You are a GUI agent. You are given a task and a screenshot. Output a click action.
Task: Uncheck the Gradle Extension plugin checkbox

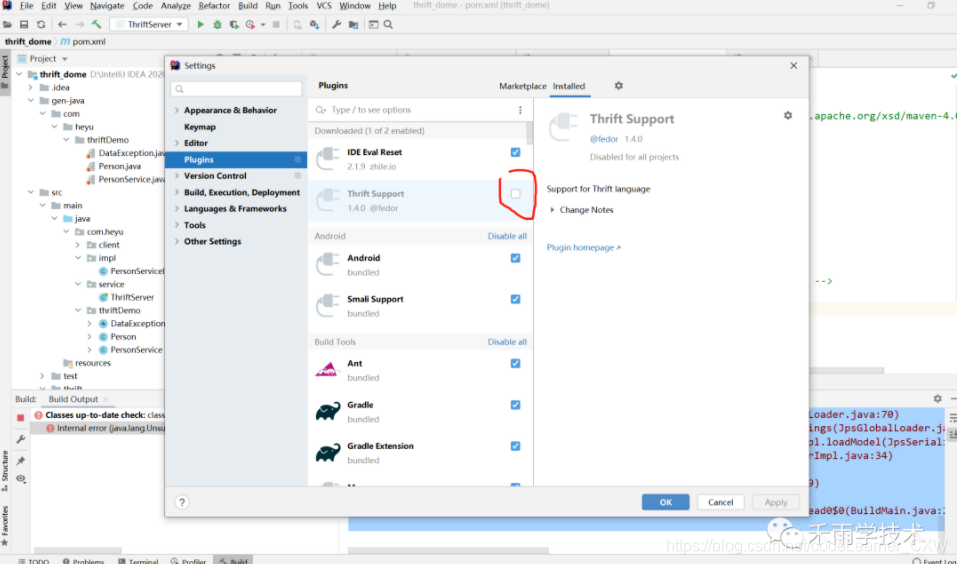click(516, 446)
